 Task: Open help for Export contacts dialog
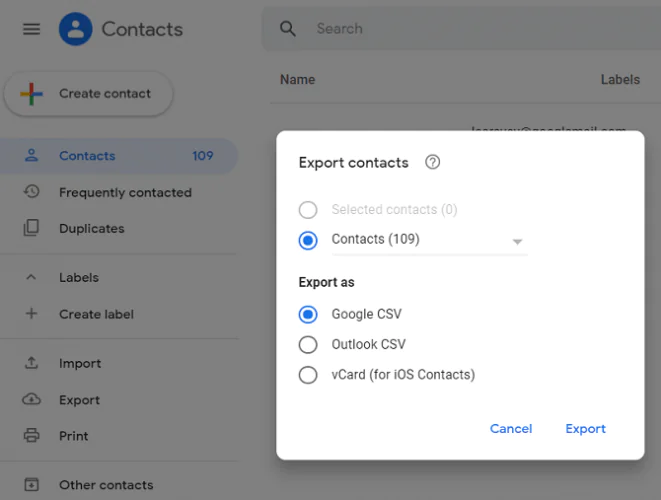click(x=433, y=162)
